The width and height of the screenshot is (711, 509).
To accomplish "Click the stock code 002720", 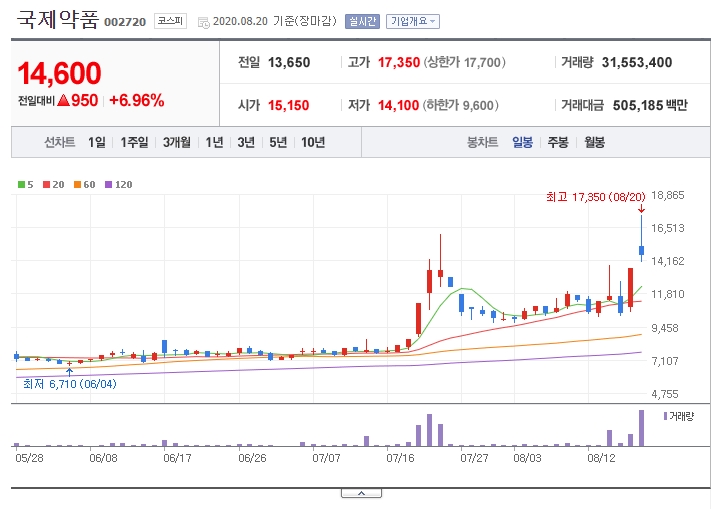I will coord(125,22).
